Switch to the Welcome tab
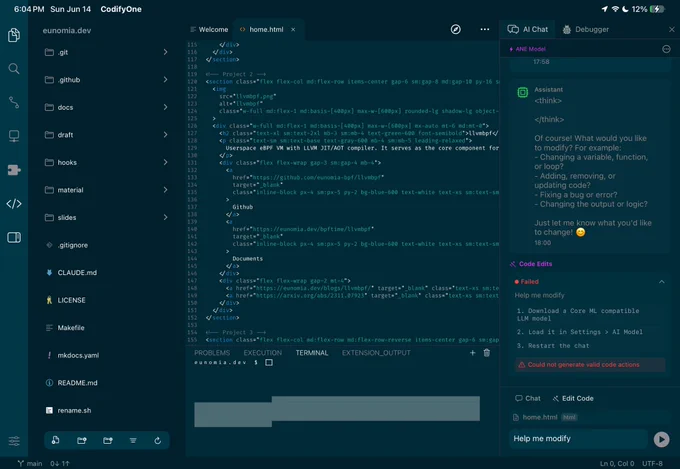 (x=209, y=30)
